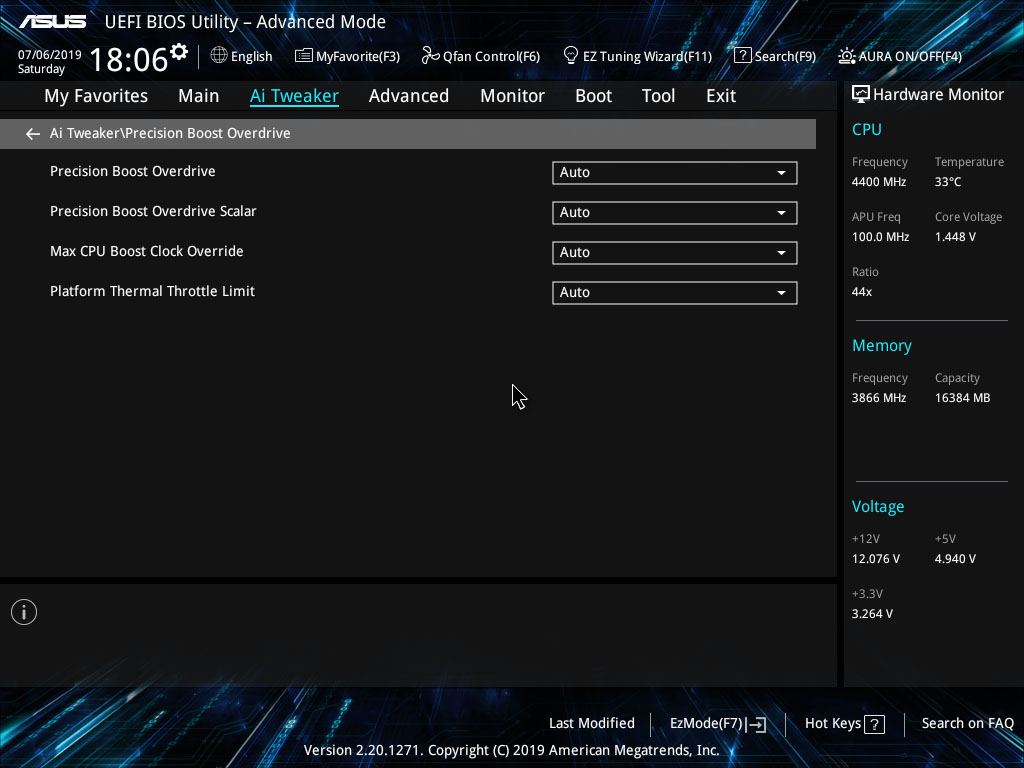Click the Hardware Monitor title
Image resolution: width=1024 pixels, height=768 pixels.
coord(938,95)
